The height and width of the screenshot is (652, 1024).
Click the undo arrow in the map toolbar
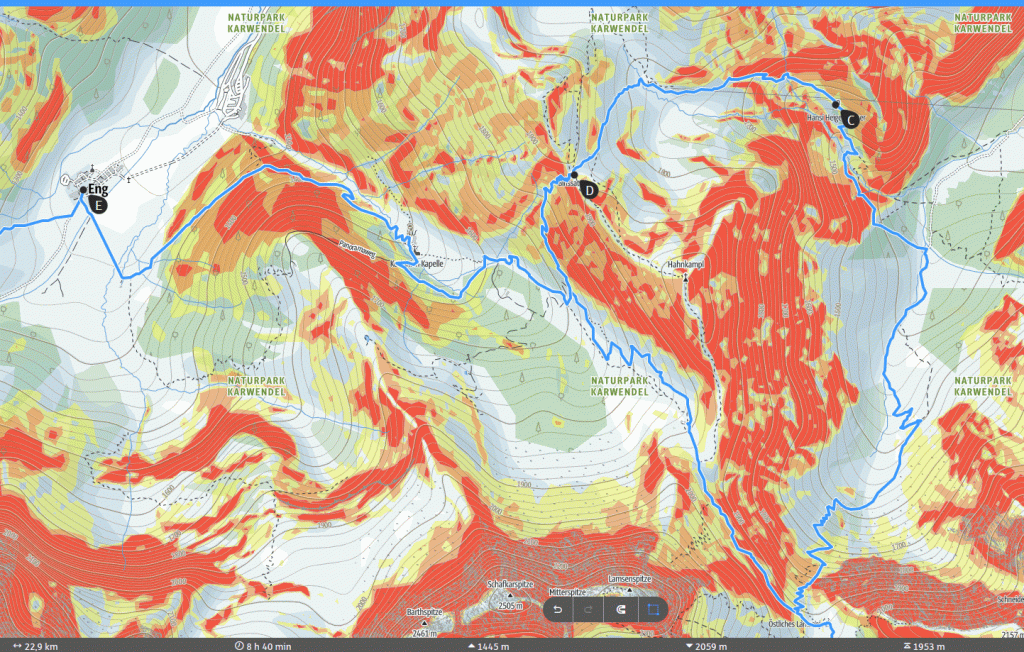558,610
